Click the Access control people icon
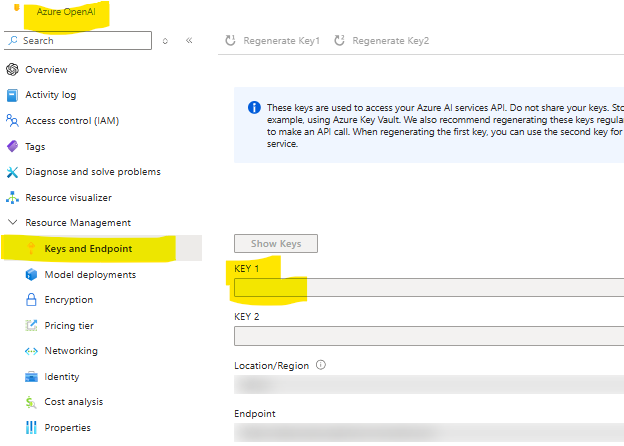 pos(12,121)
